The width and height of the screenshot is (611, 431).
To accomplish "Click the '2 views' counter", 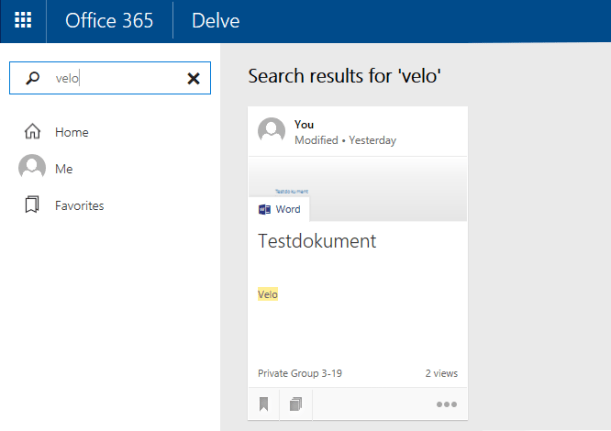I will (x=440, y=373).
